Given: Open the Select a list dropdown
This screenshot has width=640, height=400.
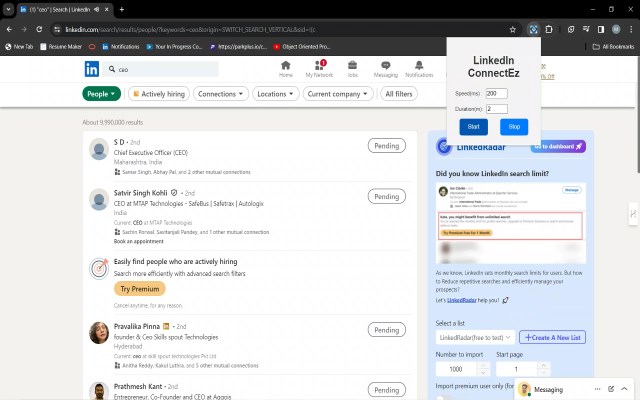Looking at the screenshot, I should [x=475, y=337].
